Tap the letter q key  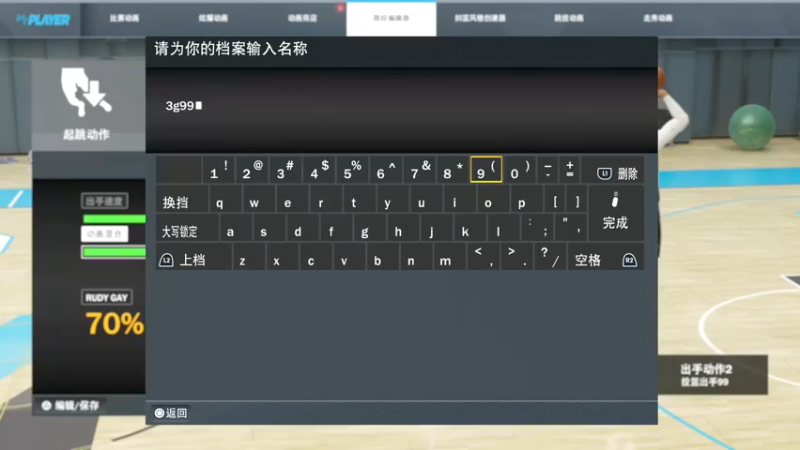tap(226, 199)
